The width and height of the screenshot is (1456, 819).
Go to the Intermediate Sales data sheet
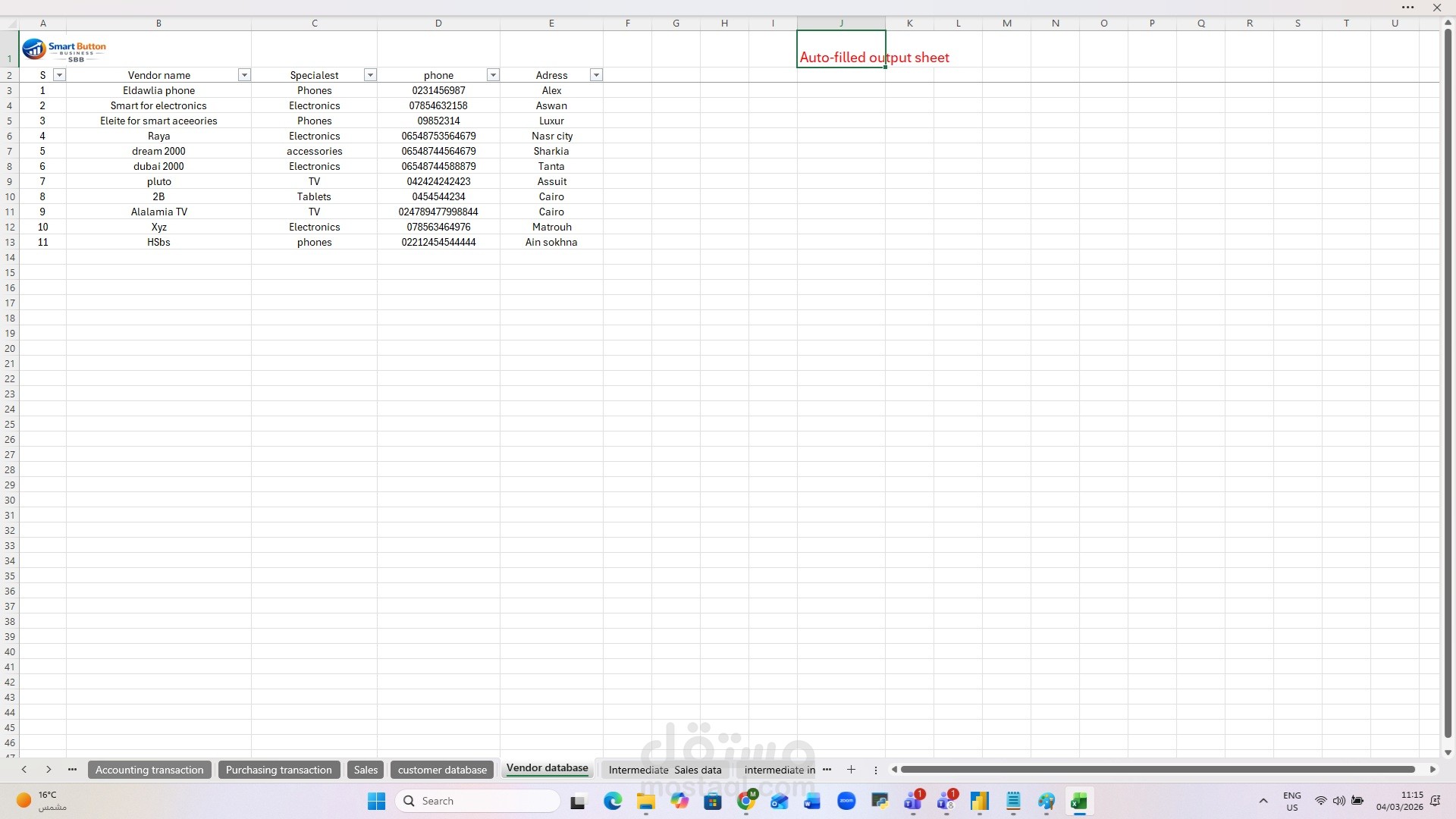coord(664,770)
